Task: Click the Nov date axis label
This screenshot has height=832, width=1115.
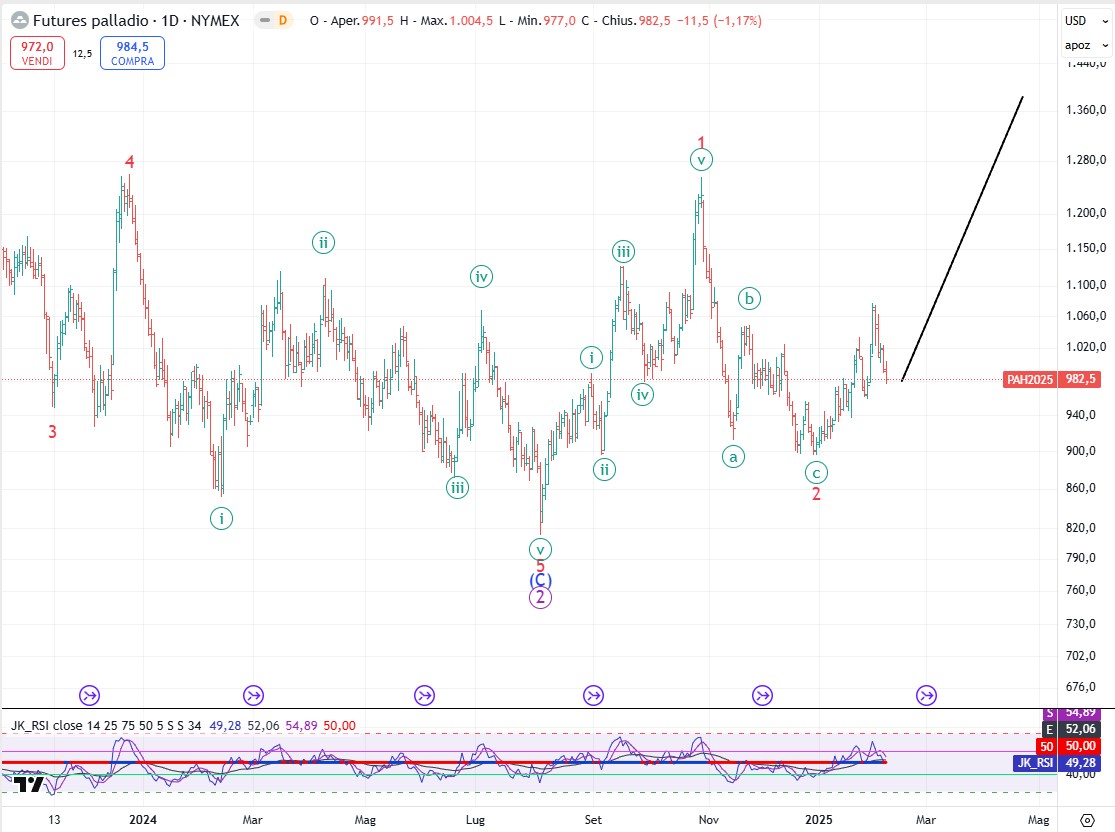Action: pyautogui.click(x=708, y=820)
